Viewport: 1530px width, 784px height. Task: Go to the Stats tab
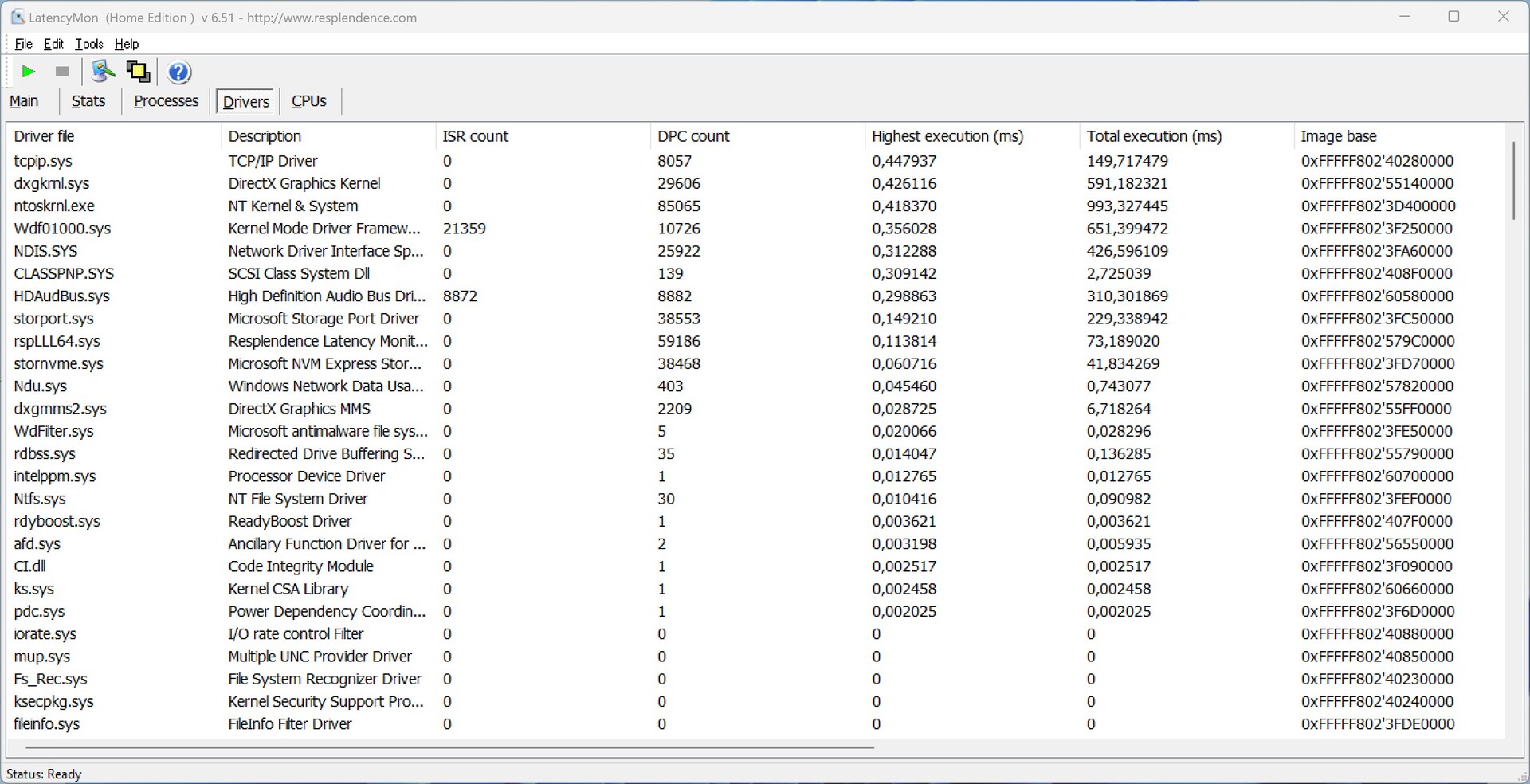(x=88, y=101)
